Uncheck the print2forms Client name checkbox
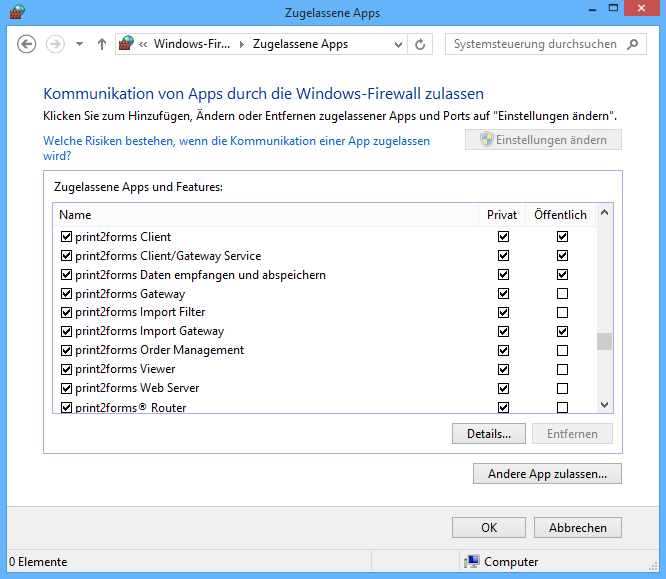The image size is (666, 579). pyautogui.click(x=66, y=237)
